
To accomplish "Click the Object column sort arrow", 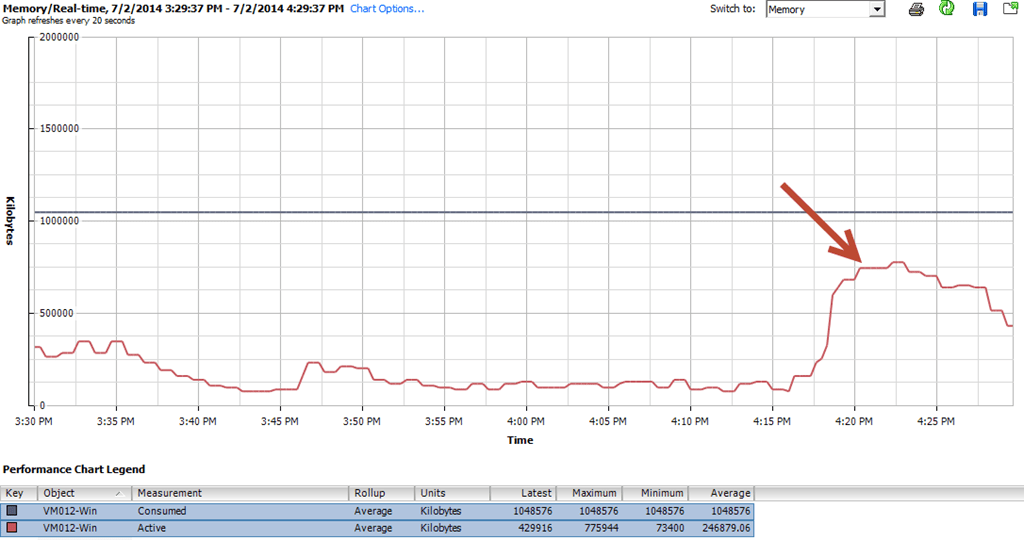I will click(x=120, y=493).
